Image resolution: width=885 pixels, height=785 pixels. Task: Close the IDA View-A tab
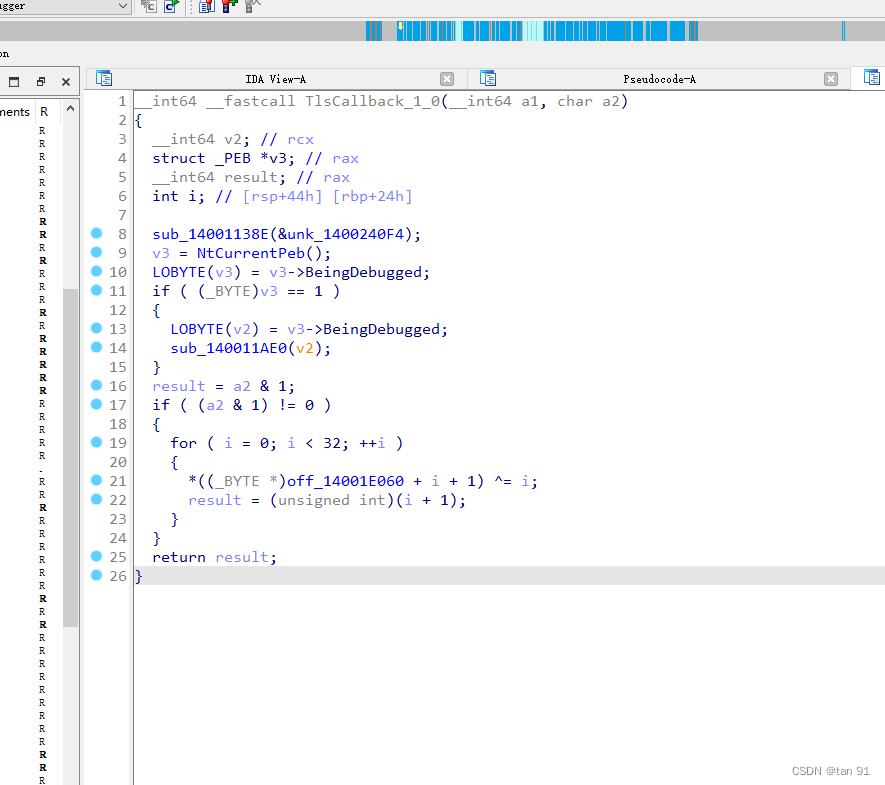pos(447,79)
